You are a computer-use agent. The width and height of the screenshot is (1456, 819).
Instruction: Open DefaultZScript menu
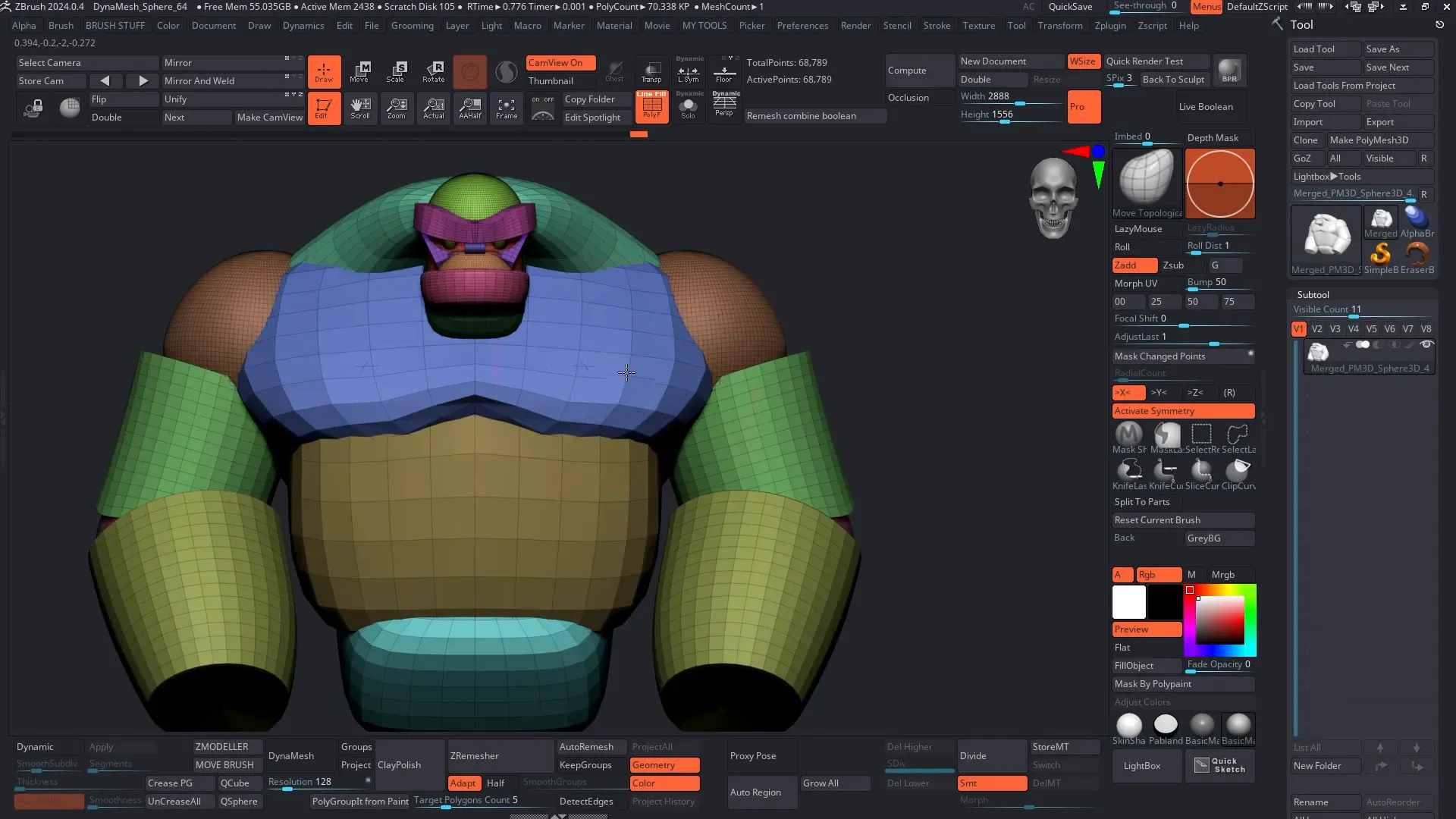1257,7
